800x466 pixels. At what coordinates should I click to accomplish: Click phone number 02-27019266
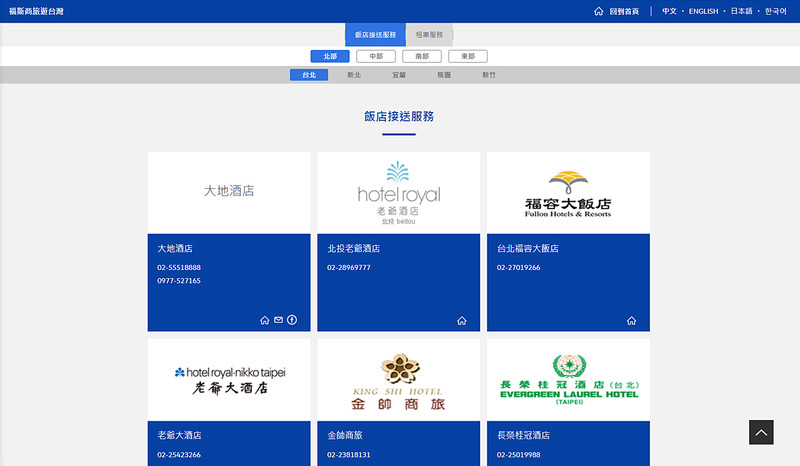518,267
